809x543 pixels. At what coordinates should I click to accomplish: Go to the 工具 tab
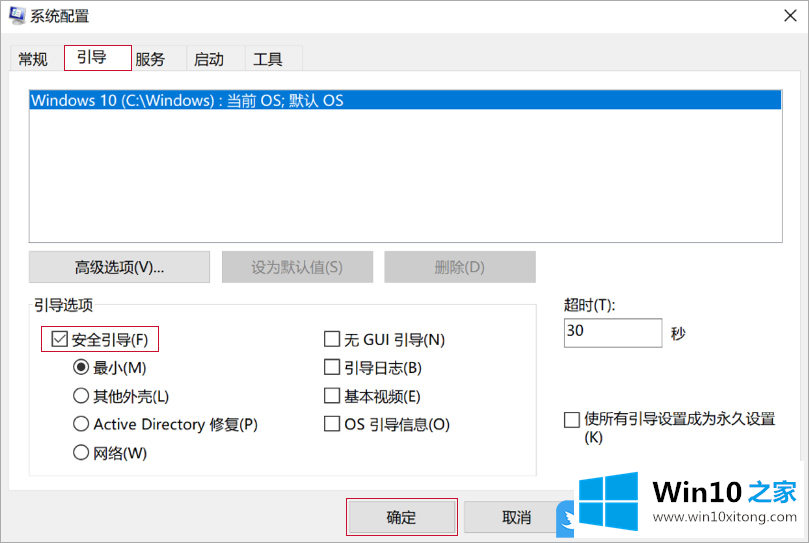click(x=268, y=59)
